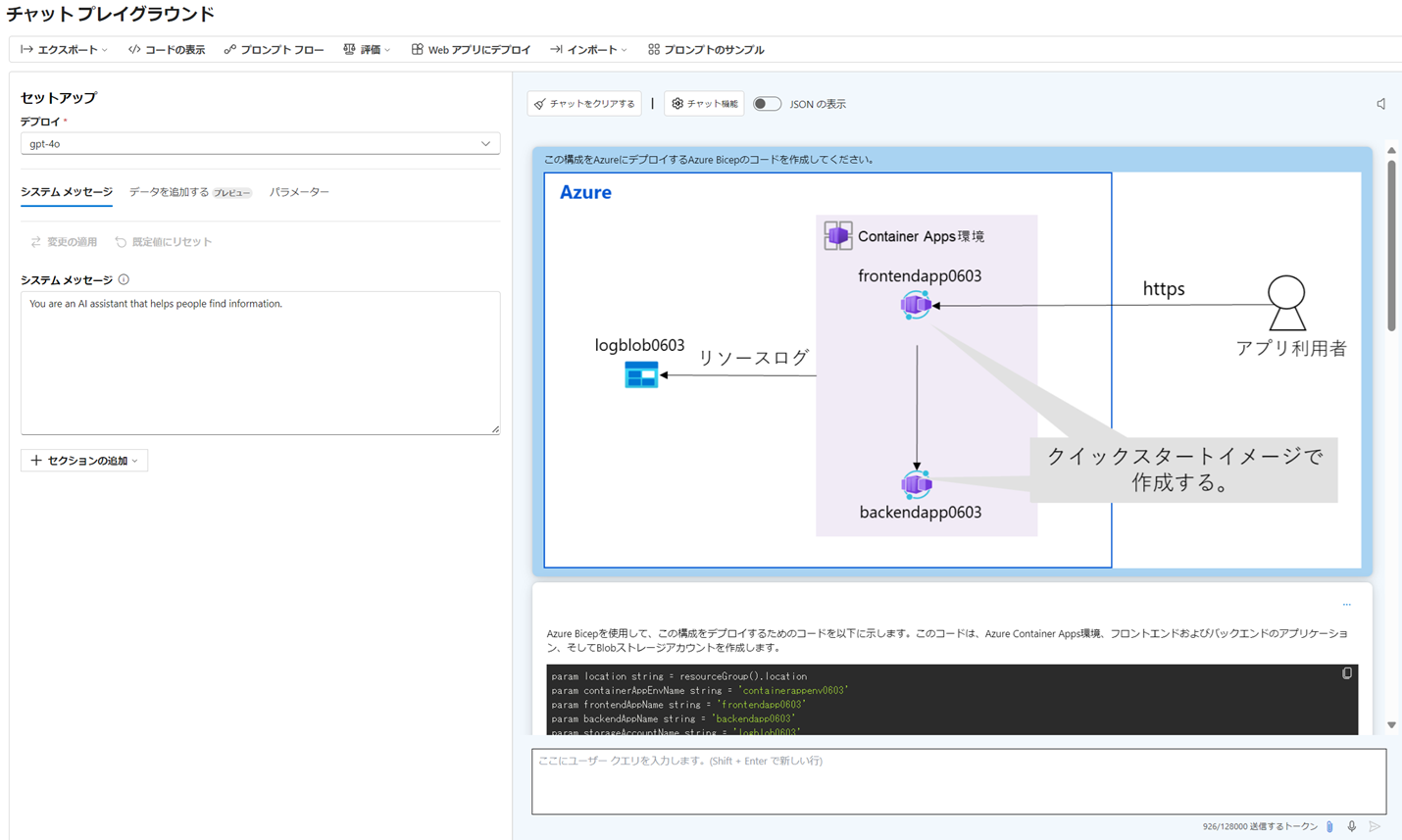Click チャットをクリアする button label
This screenshot has width=1402, height=840.
tap(592, 104)
